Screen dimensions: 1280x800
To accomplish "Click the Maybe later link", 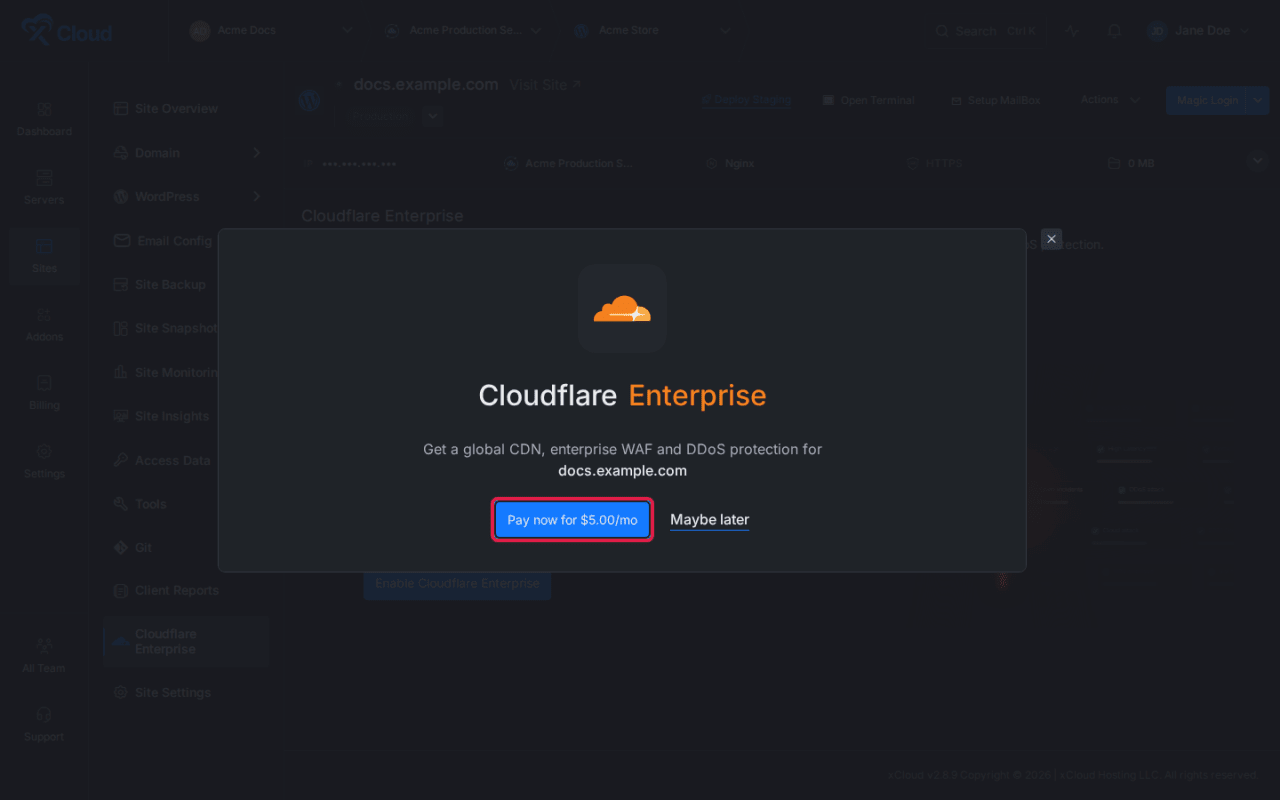I will point(710,520).
